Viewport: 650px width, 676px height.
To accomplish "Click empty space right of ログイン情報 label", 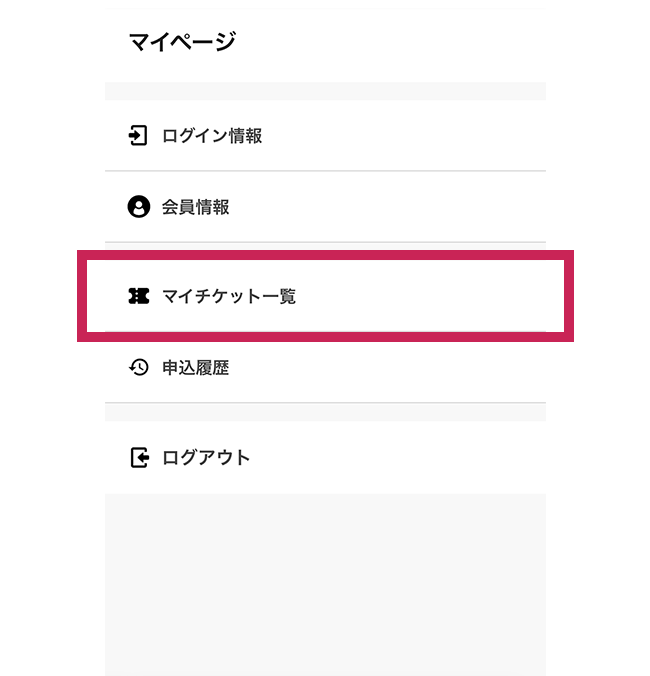I will pyautogui.click(x=420, y=136).
